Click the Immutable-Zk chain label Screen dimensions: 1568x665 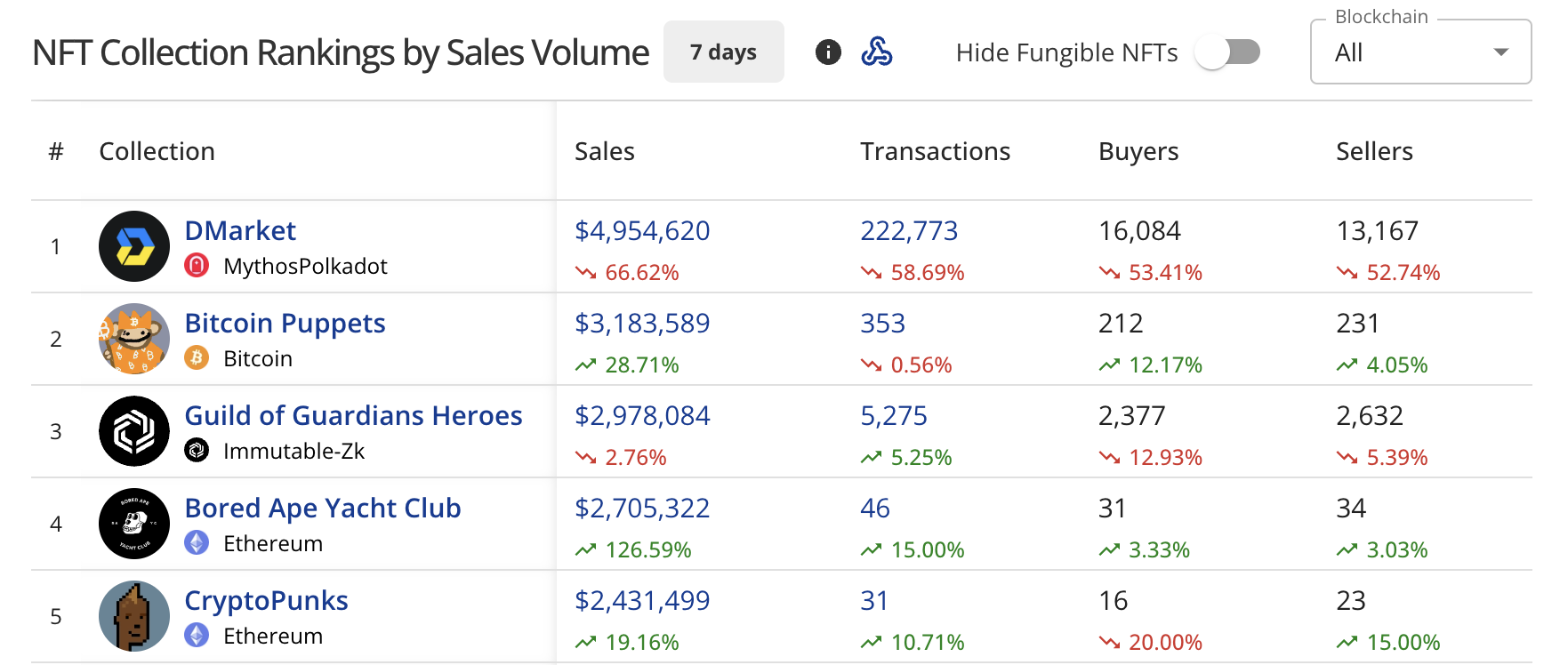click(x=293, y=451)
